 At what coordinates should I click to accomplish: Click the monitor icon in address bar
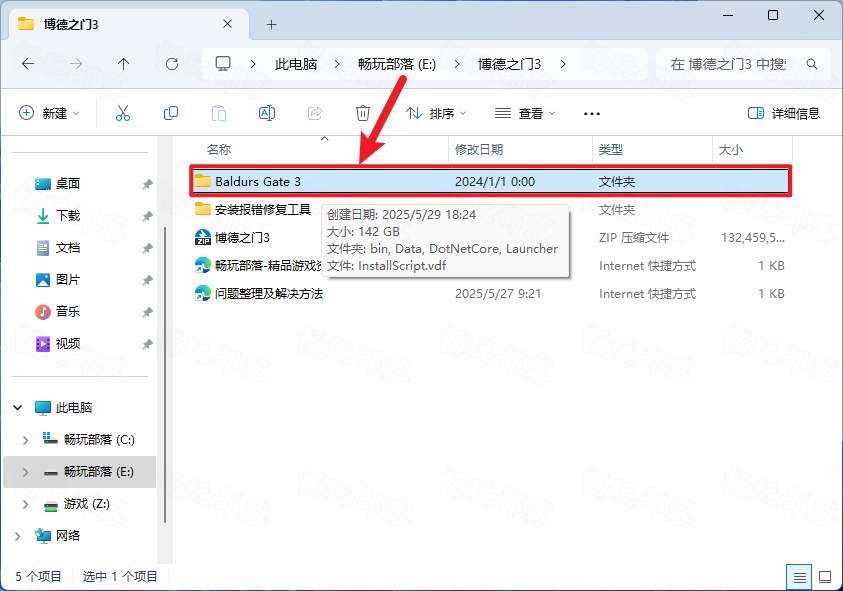pyautogui.click(x=223, y=64)
